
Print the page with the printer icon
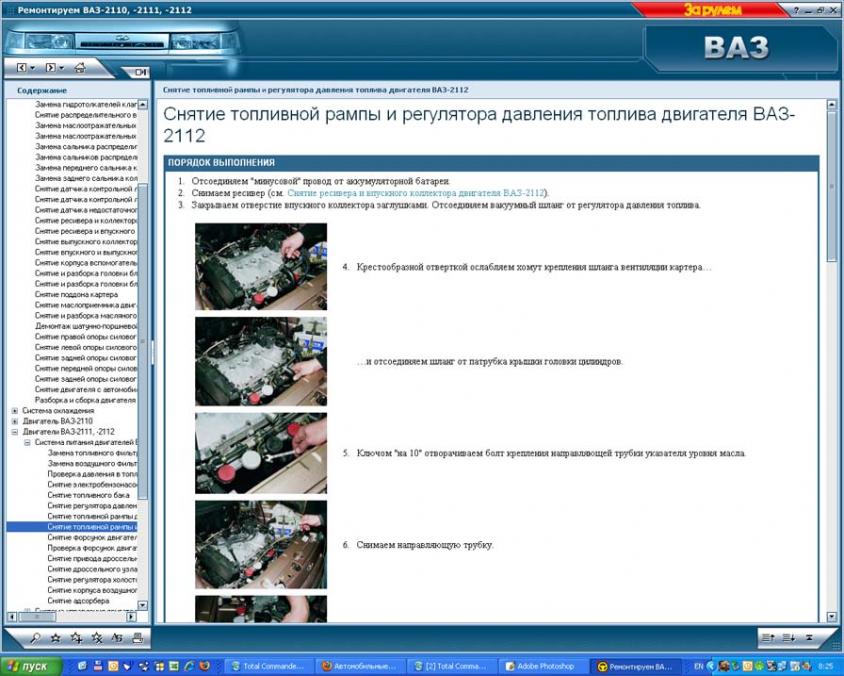pyautogui.click(x=137, y=638)
